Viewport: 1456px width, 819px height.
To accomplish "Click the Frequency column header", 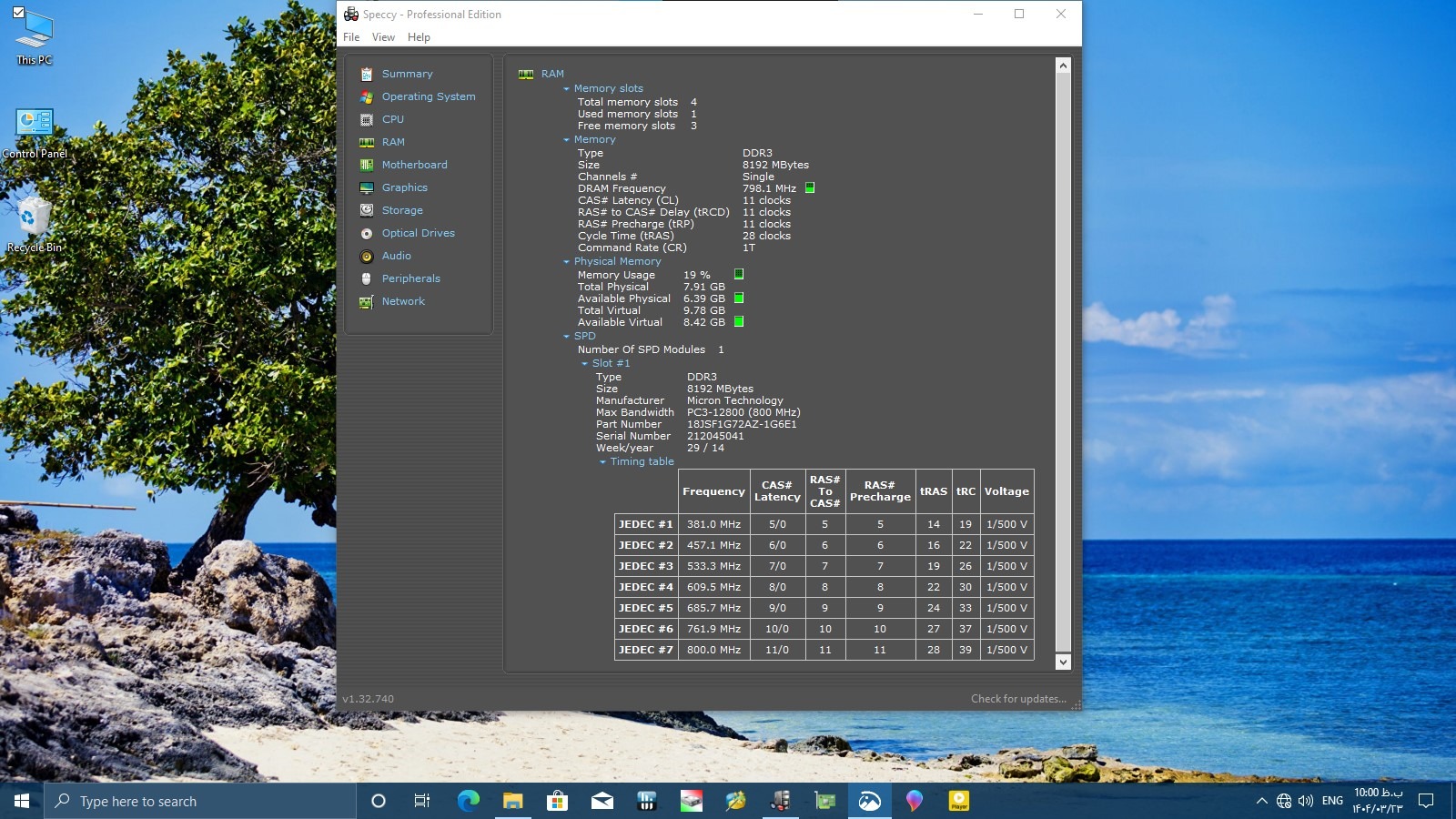I will click(x=713, y=491).
